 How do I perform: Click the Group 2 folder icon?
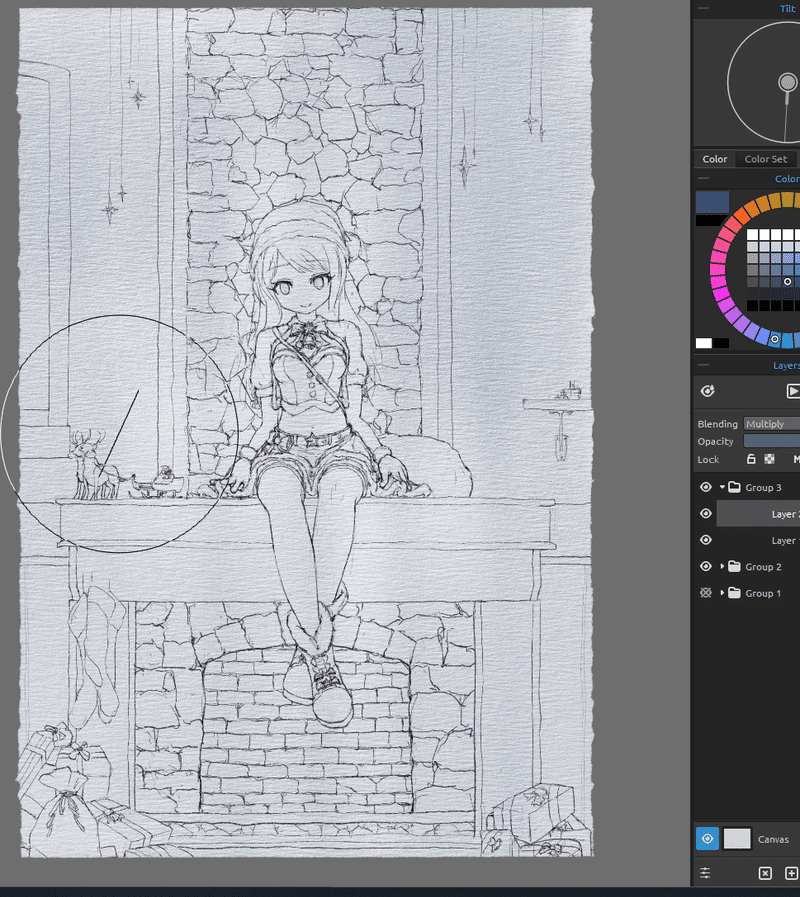point(734,566)
